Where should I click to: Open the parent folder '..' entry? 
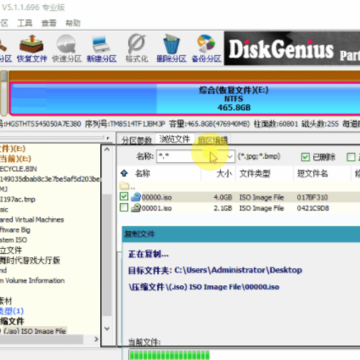point(127,186)
